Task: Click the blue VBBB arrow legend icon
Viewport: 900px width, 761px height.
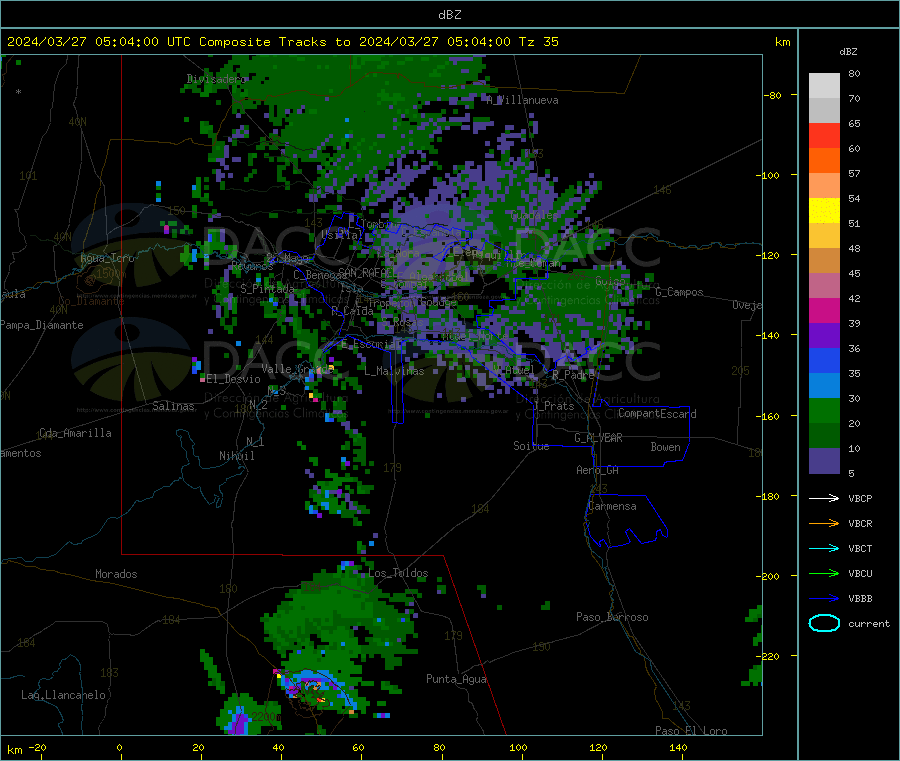Action: pos(824,599)
